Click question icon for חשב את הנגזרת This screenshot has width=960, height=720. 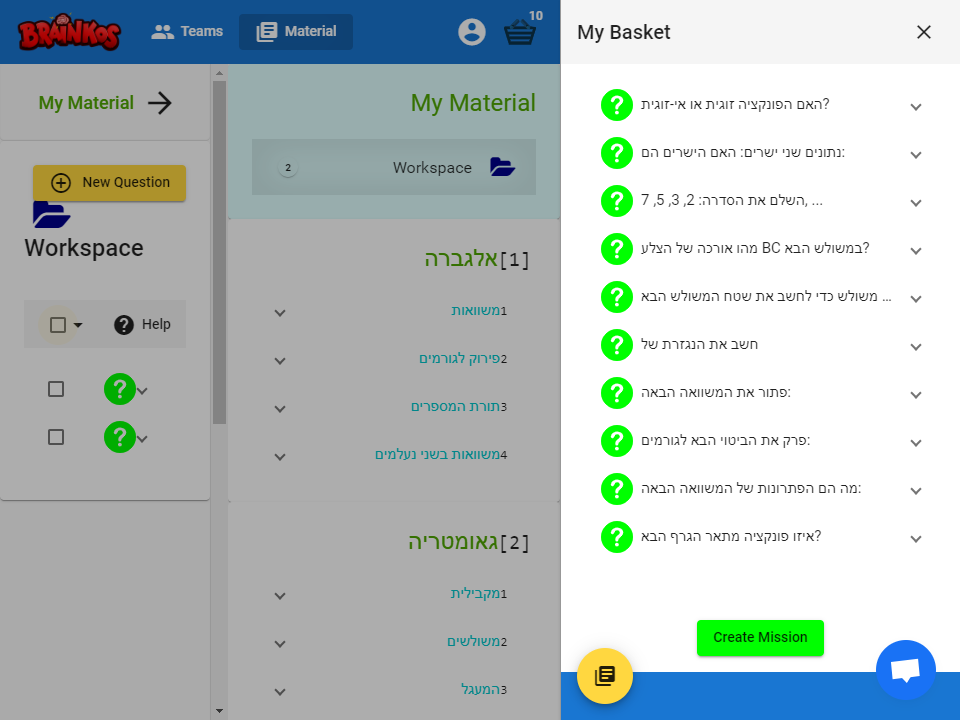[617, 345]
